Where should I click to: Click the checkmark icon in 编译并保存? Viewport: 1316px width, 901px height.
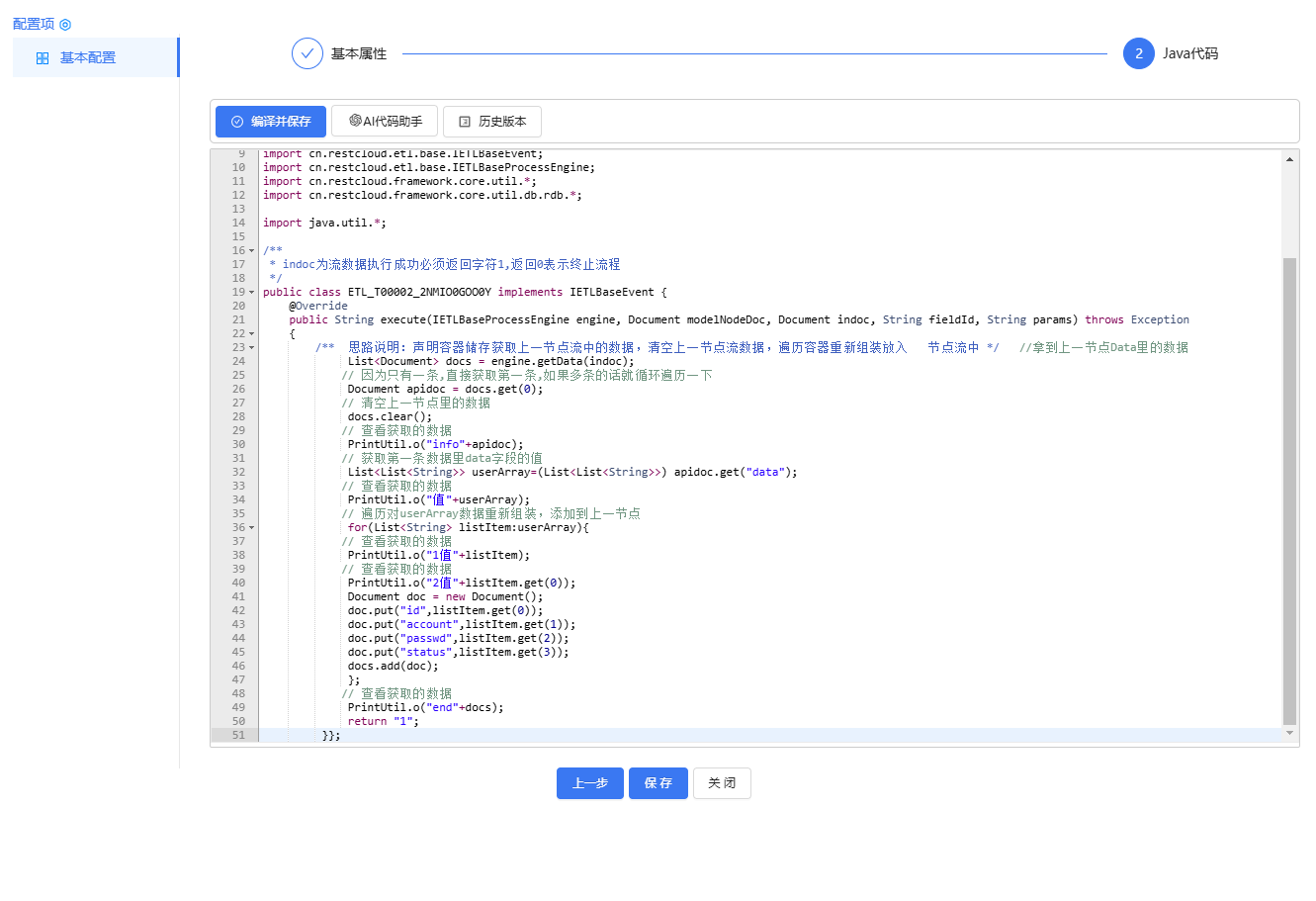click(x=237, y=122)
